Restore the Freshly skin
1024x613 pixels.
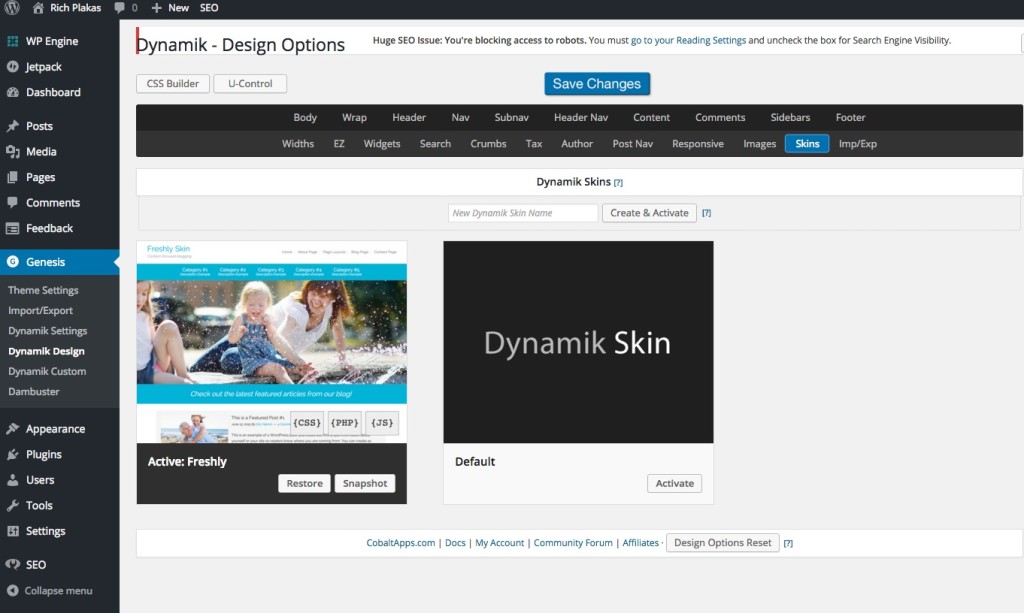304,483
